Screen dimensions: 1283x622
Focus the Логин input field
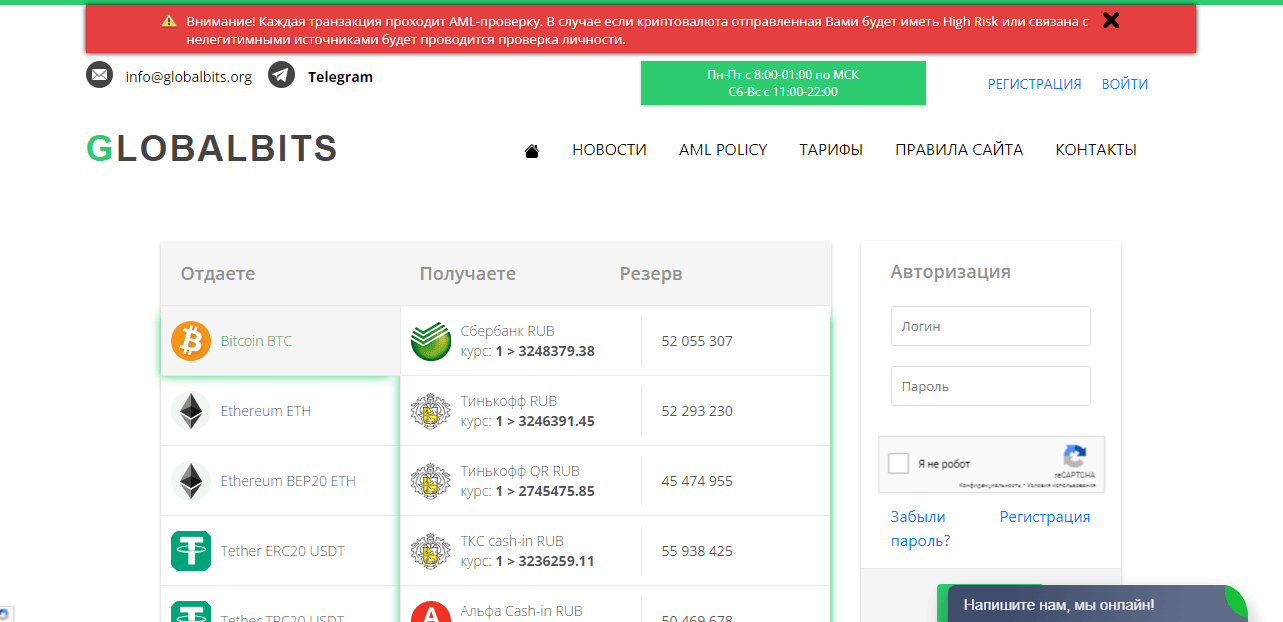[990, 326]
